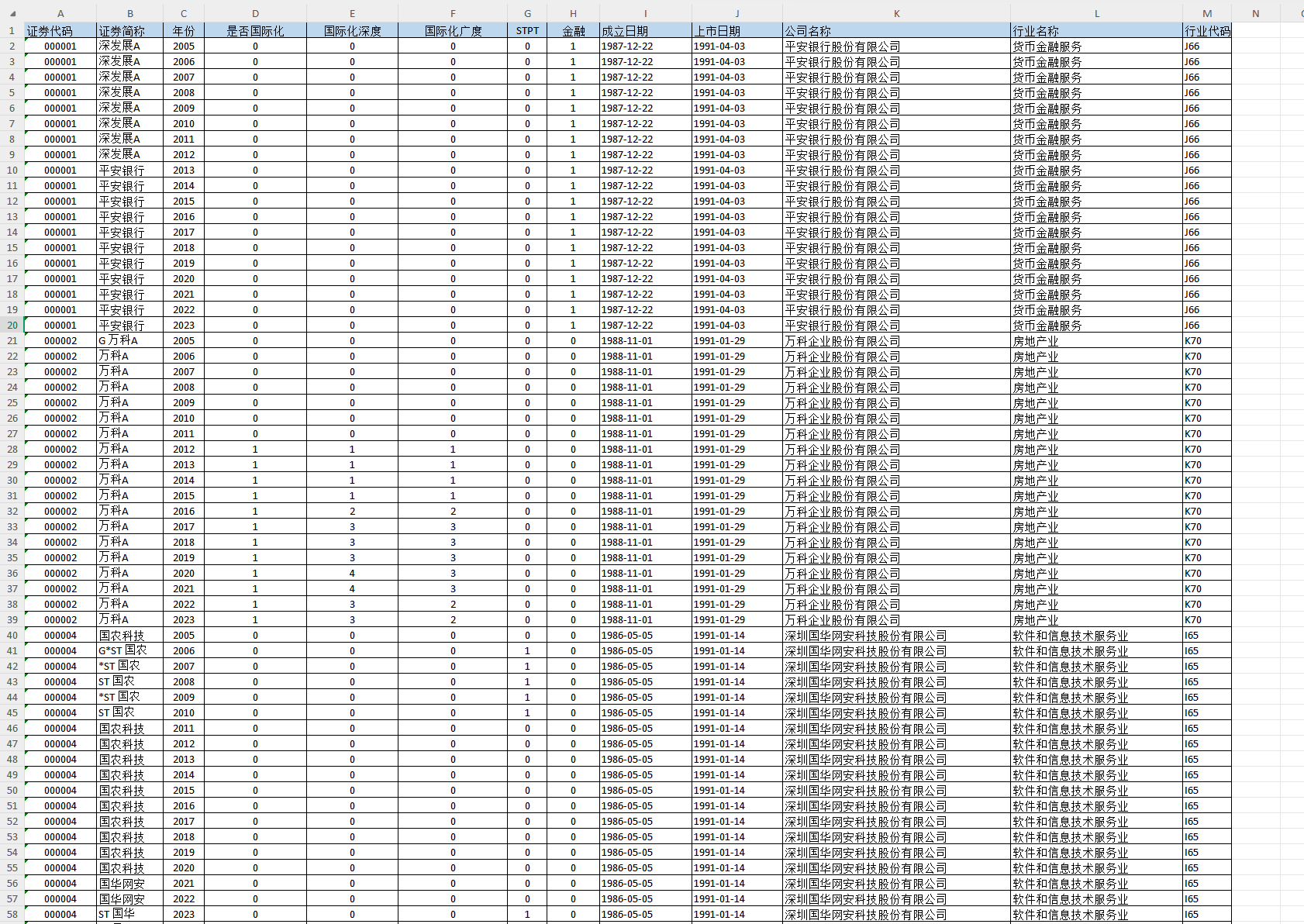This screenshot has height=924, width=1304.
Task: Click the 是否国际化 header cell
Action: (255, 31)
